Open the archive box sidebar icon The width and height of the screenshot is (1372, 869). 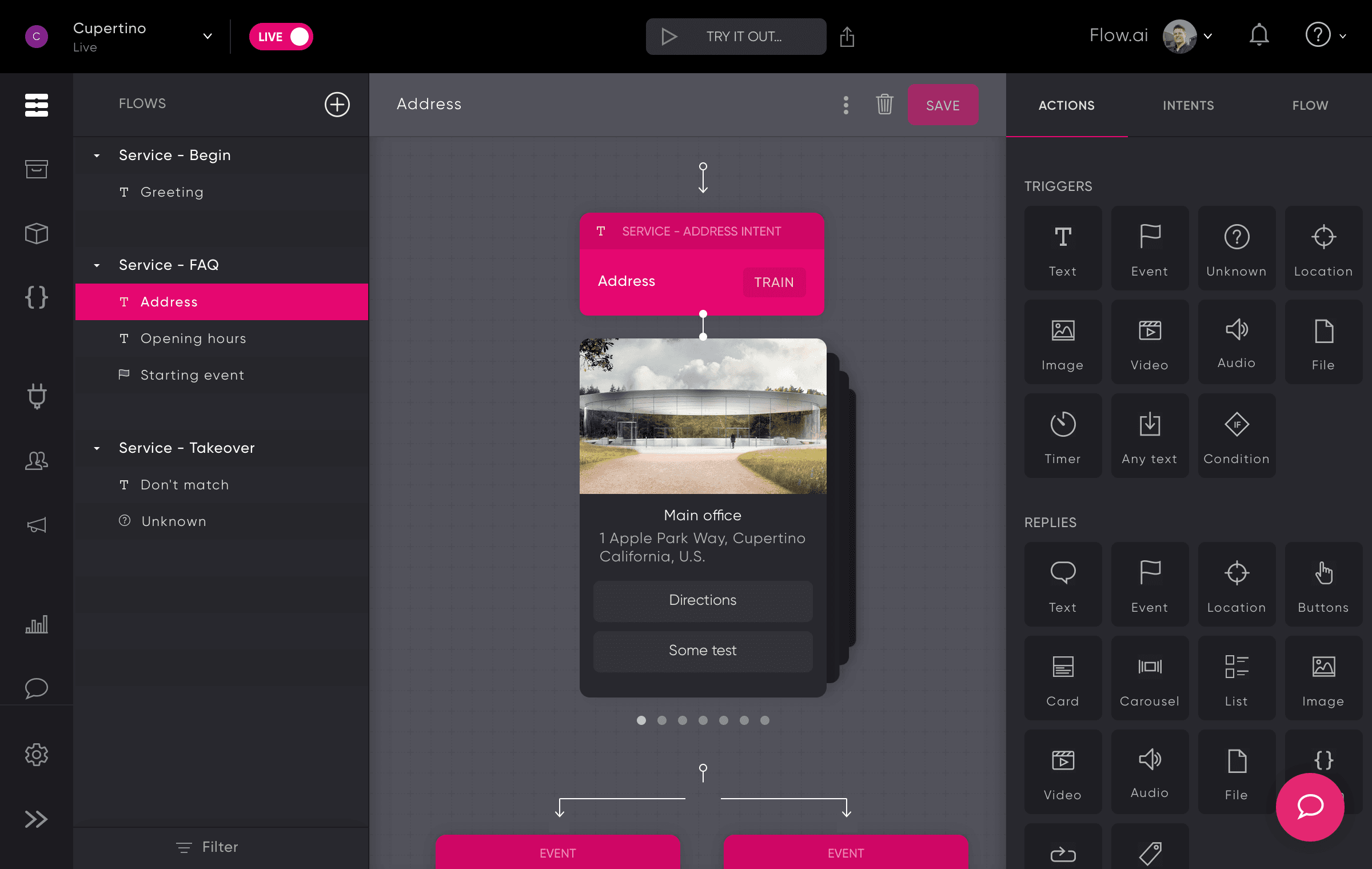pos(37,169)
